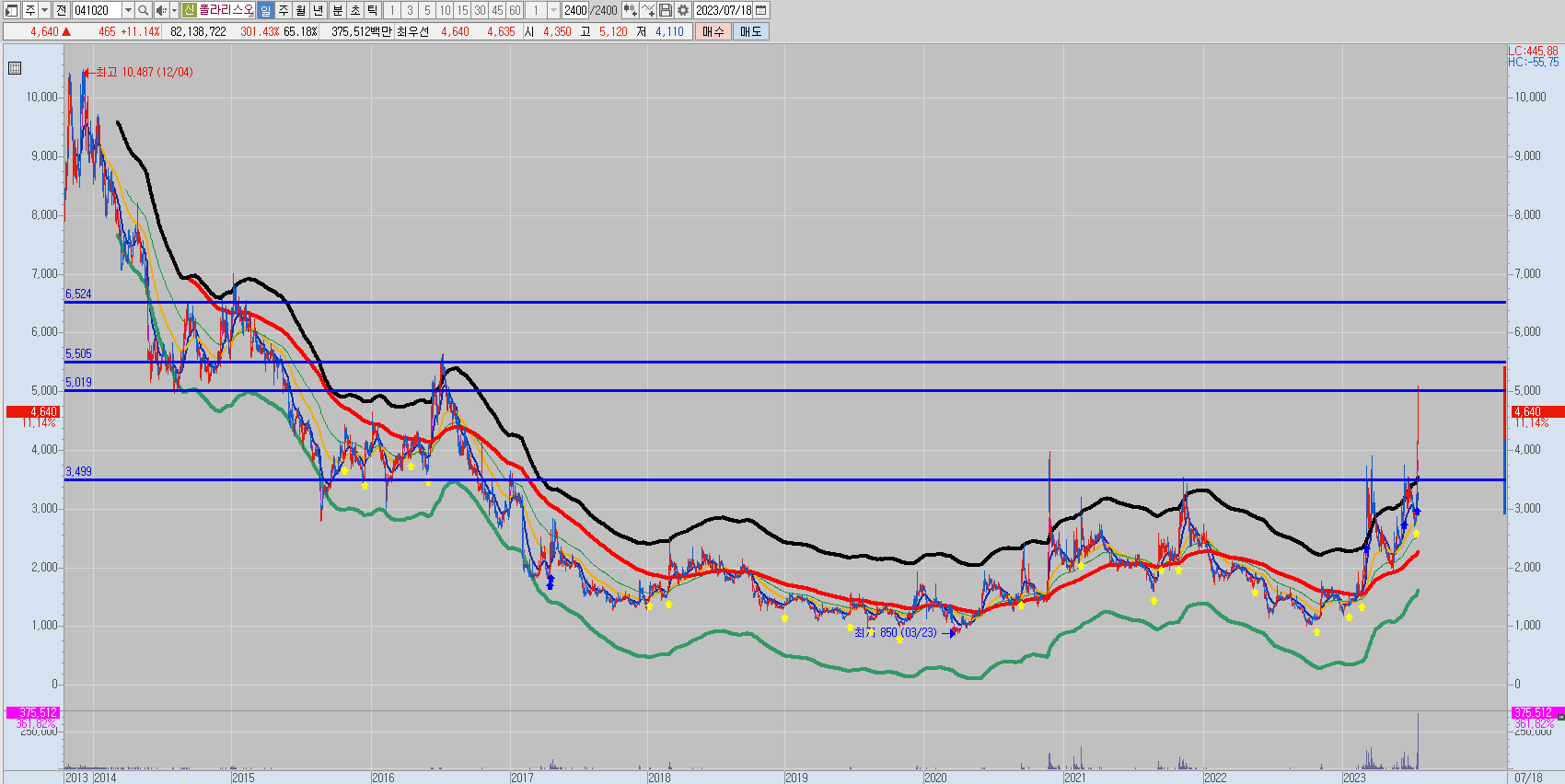1565x784 pixels.
Task: Click the high price 5,120 value
Action: coord(613,31)
